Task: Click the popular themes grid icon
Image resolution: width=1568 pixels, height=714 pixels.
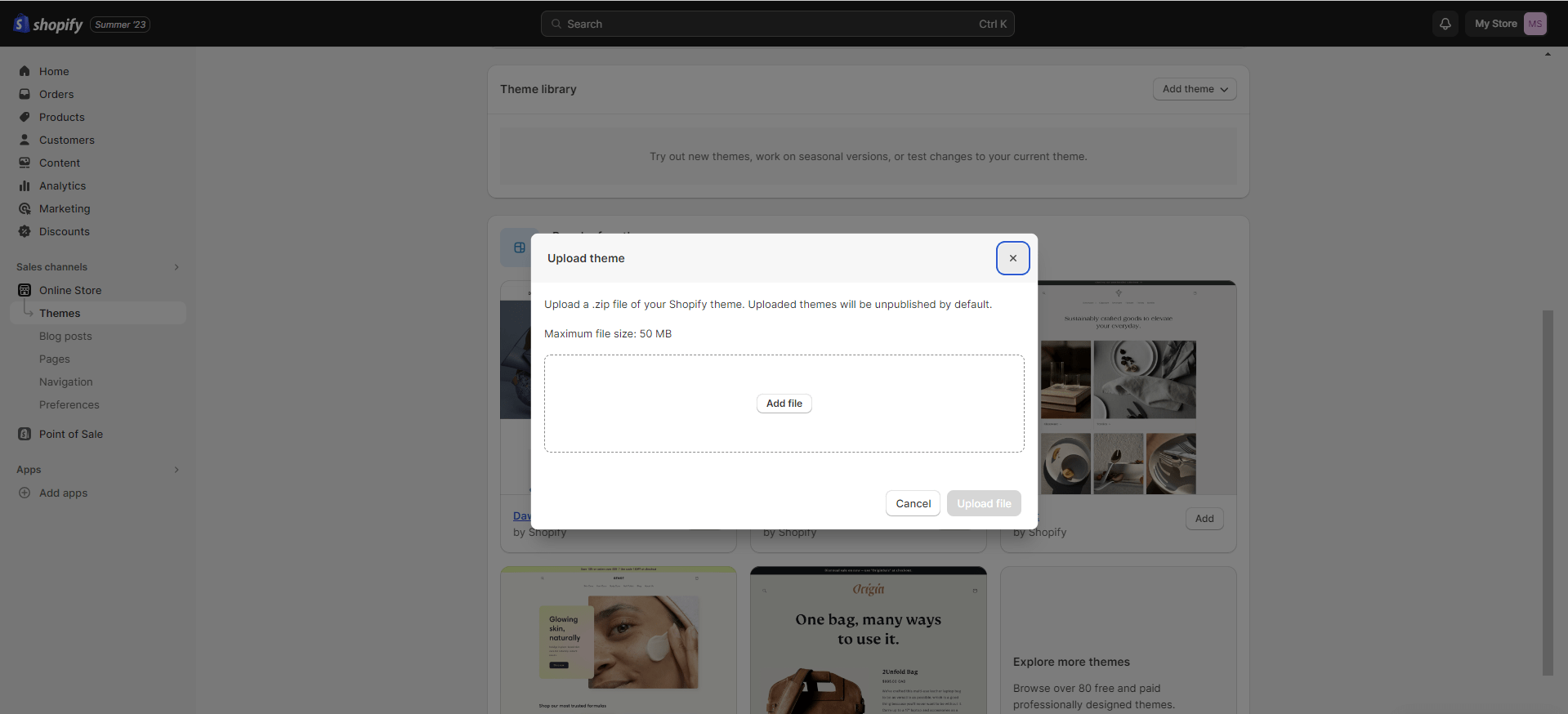Action: [x=519, y=248]
